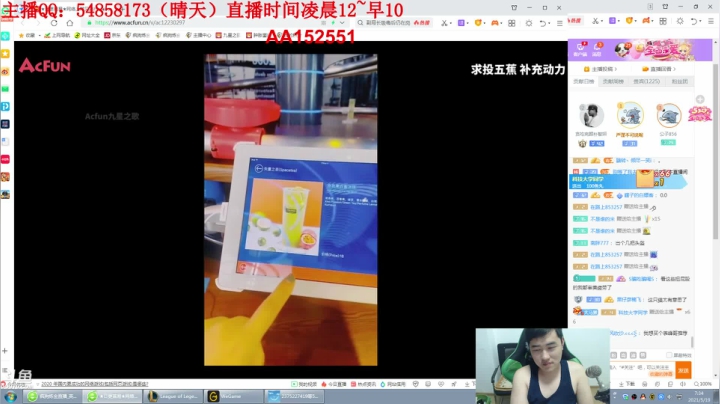Viewport: 720px width, 404px height.
Task: Toggle the 屏蔽特效 checkbox
Action: (x=669, y=355)
